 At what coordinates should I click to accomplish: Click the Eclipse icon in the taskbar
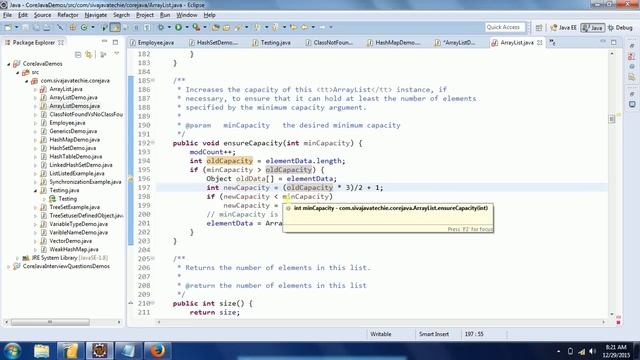point(100,351)
